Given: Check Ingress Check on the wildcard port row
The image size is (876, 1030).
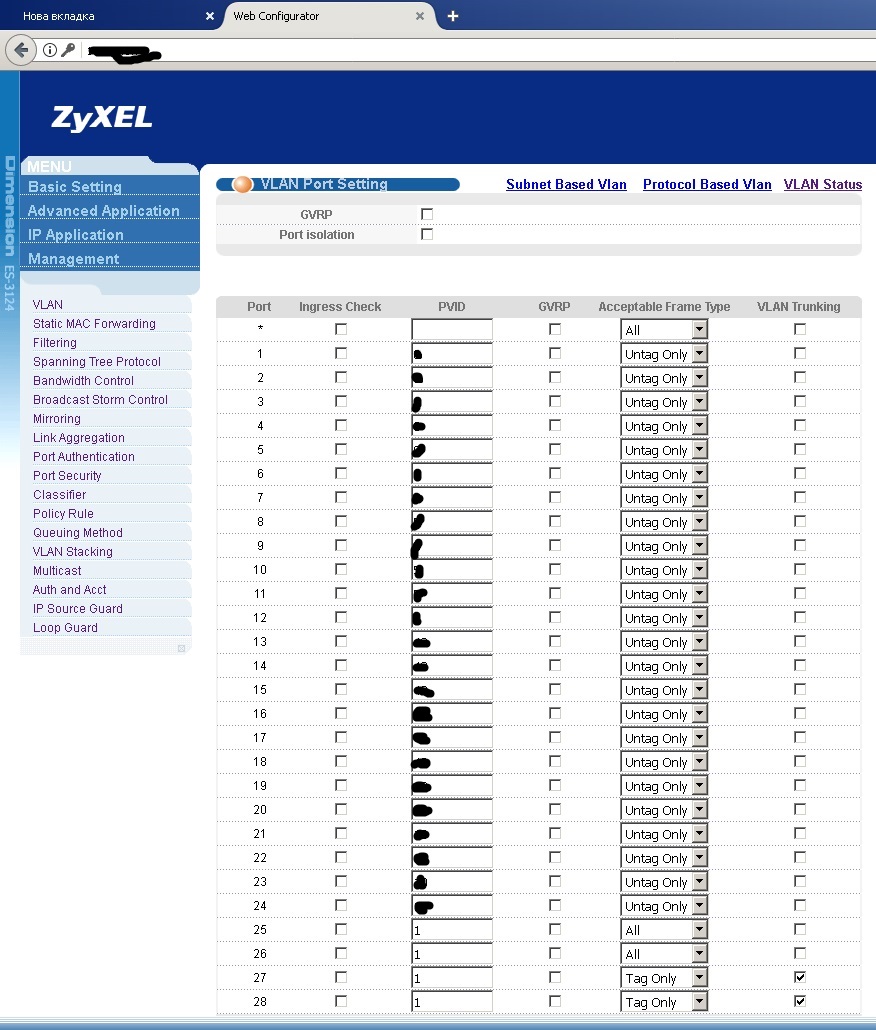Looking at the screenshot, I should point(341,328).
